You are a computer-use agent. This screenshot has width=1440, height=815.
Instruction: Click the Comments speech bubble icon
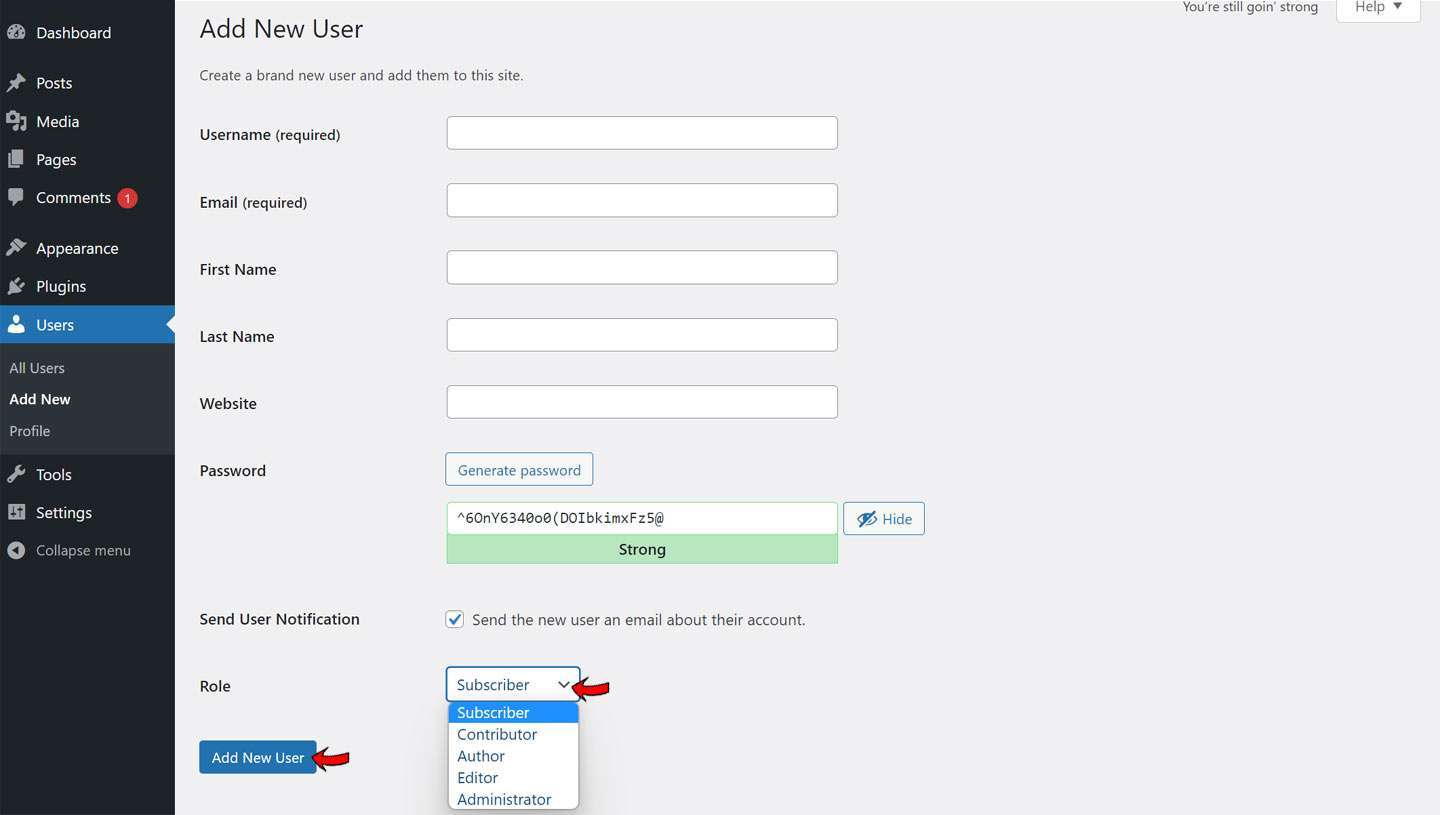16,197
